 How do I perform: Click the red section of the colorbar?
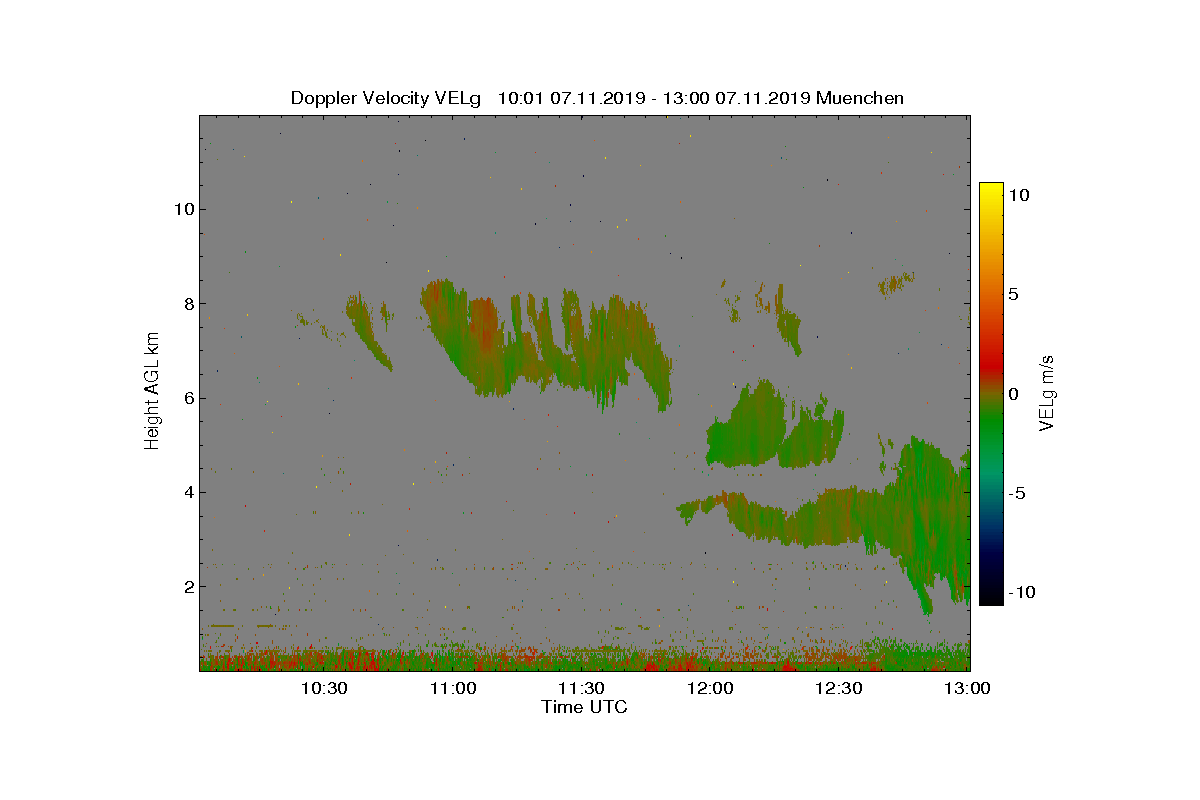click(x=991, y=365)
